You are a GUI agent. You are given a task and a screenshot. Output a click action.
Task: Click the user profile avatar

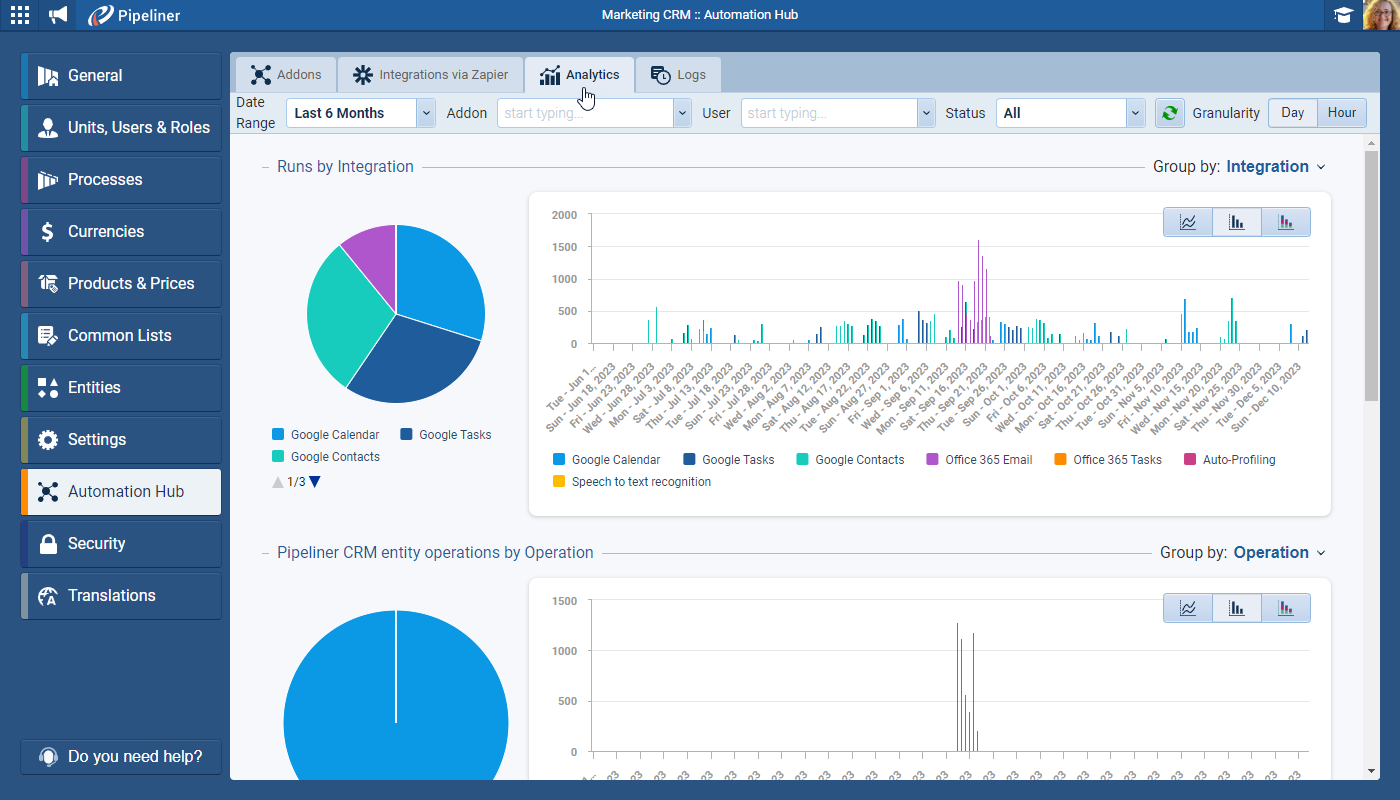pyautogui.click(x=1381, y=15)
